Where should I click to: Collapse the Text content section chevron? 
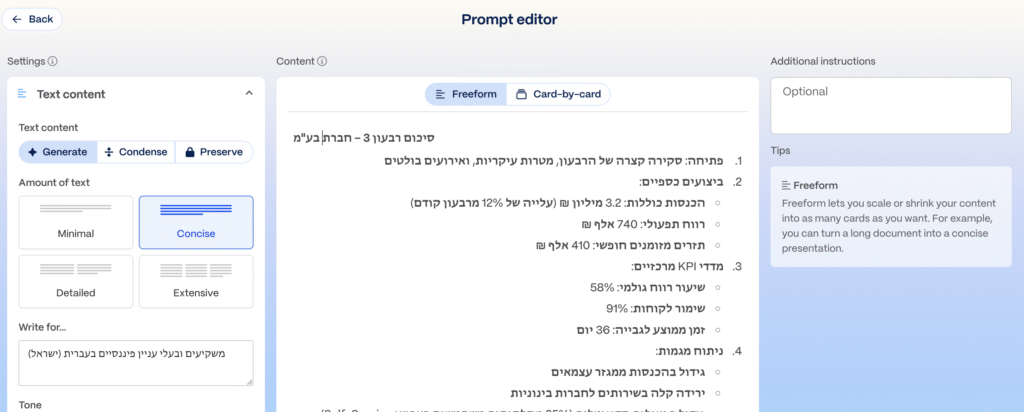click(248, 94)
